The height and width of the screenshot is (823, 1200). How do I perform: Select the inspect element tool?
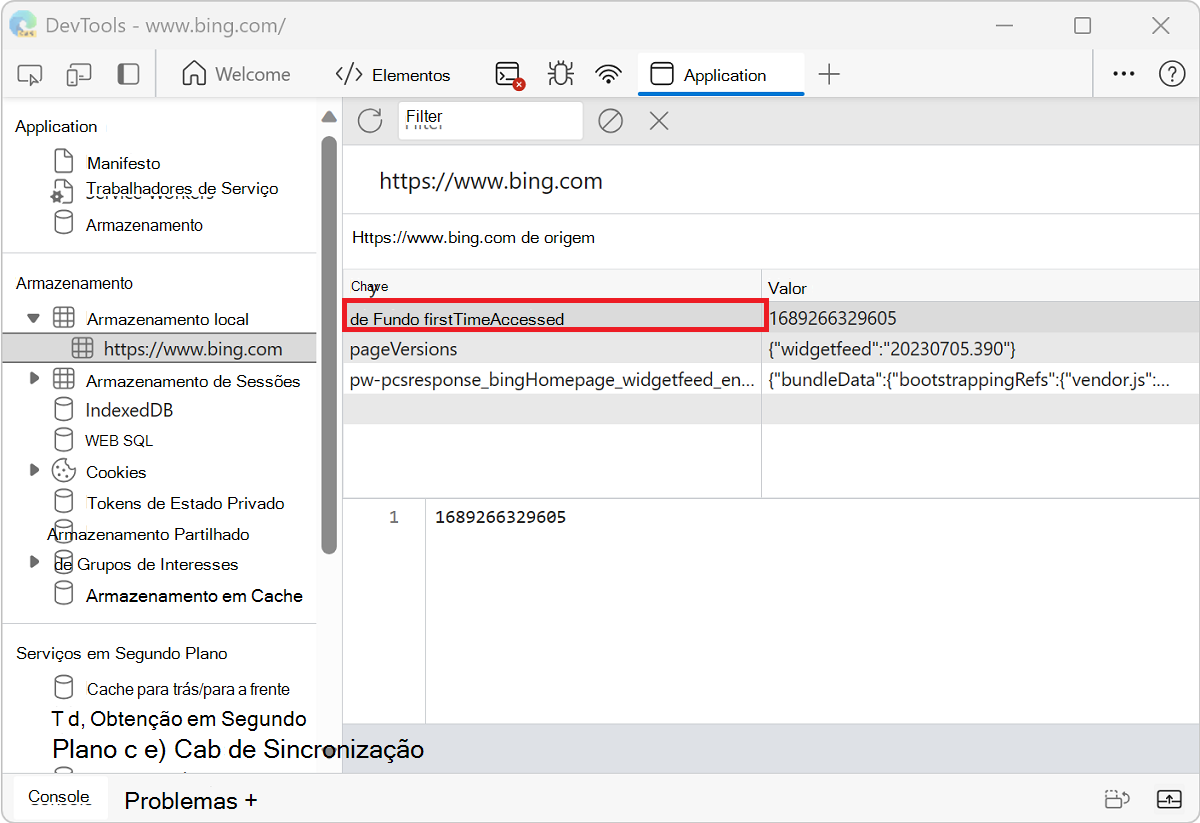(30, 73)
